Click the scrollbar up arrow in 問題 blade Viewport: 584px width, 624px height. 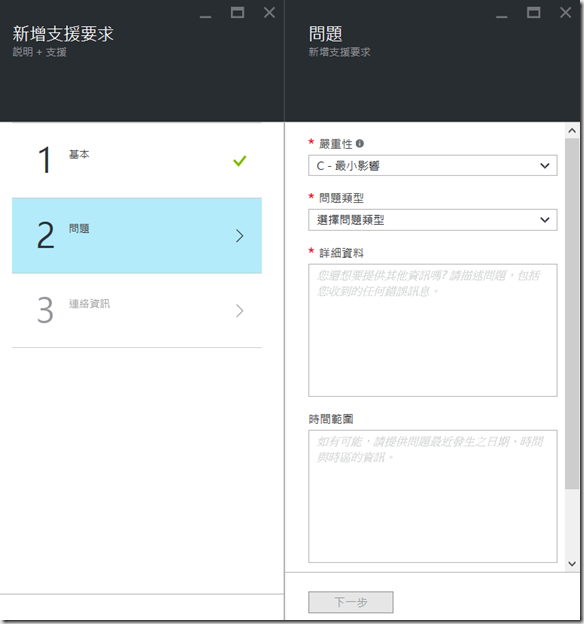[572, 131]
